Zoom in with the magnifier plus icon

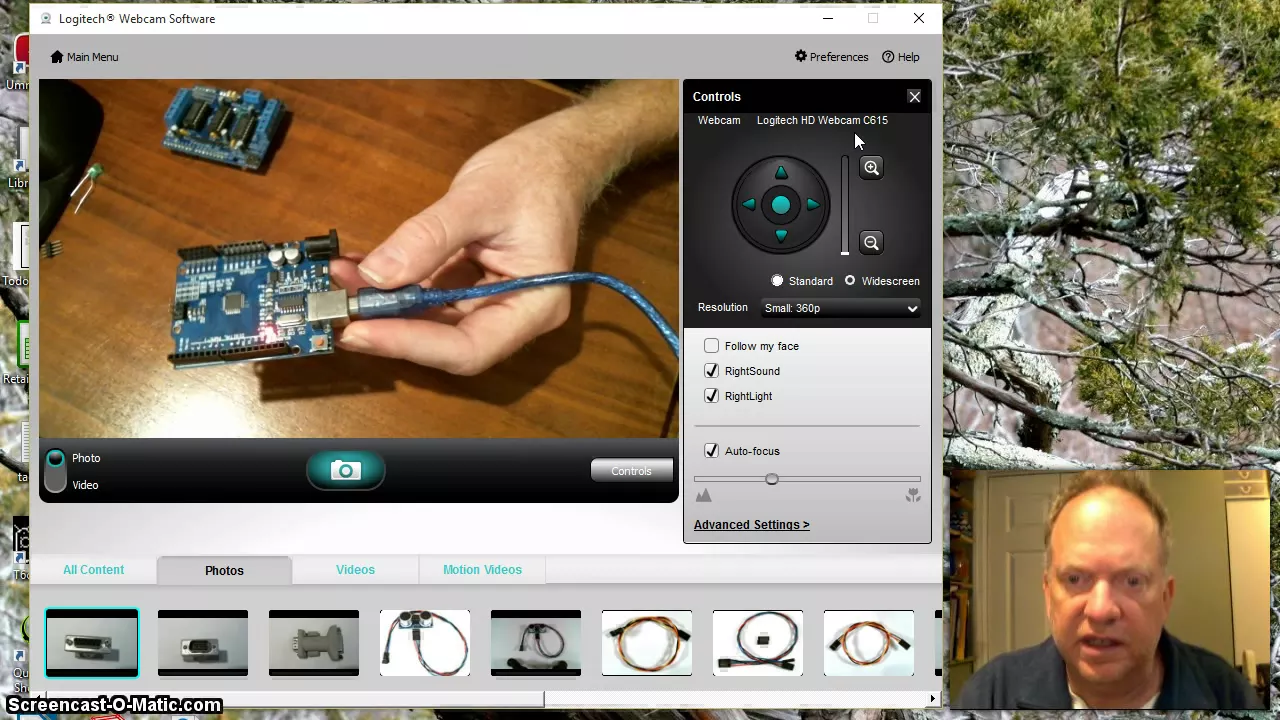(871, 168)
